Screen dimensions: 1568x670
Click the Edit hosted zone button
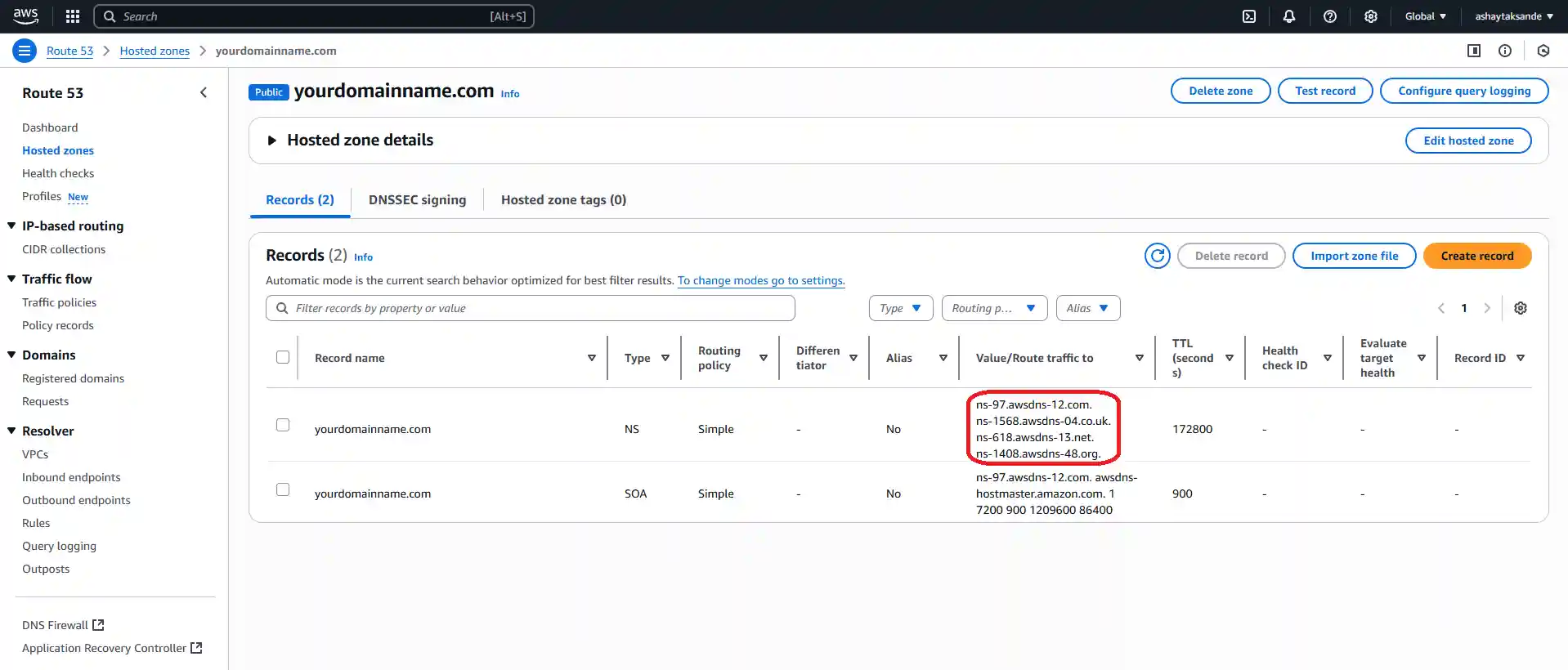1468,141
